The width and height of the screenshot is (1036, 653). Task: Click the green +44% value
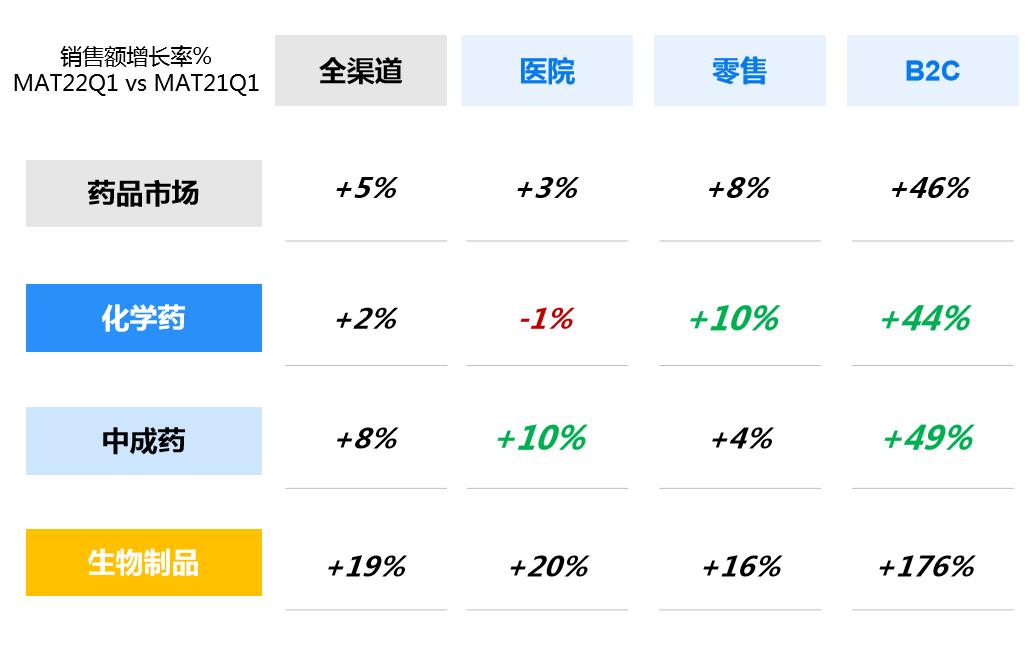(x=926, y=319)
